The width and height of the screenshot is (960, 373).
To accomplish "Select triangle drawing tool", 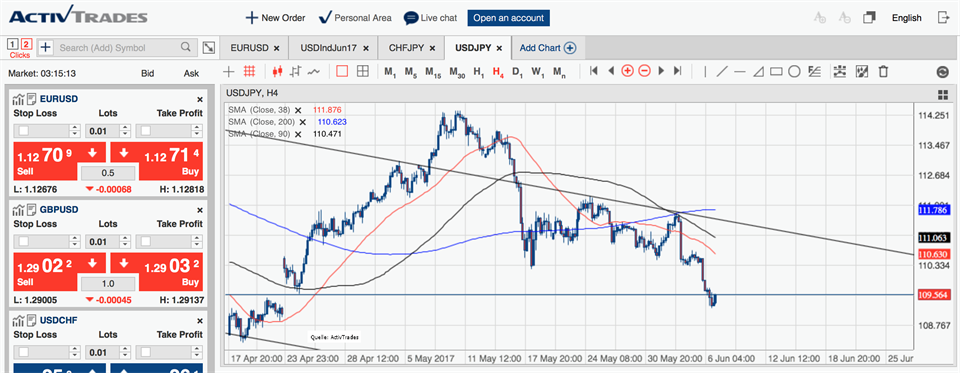I will pyautogui.click(x=758, y=72).
